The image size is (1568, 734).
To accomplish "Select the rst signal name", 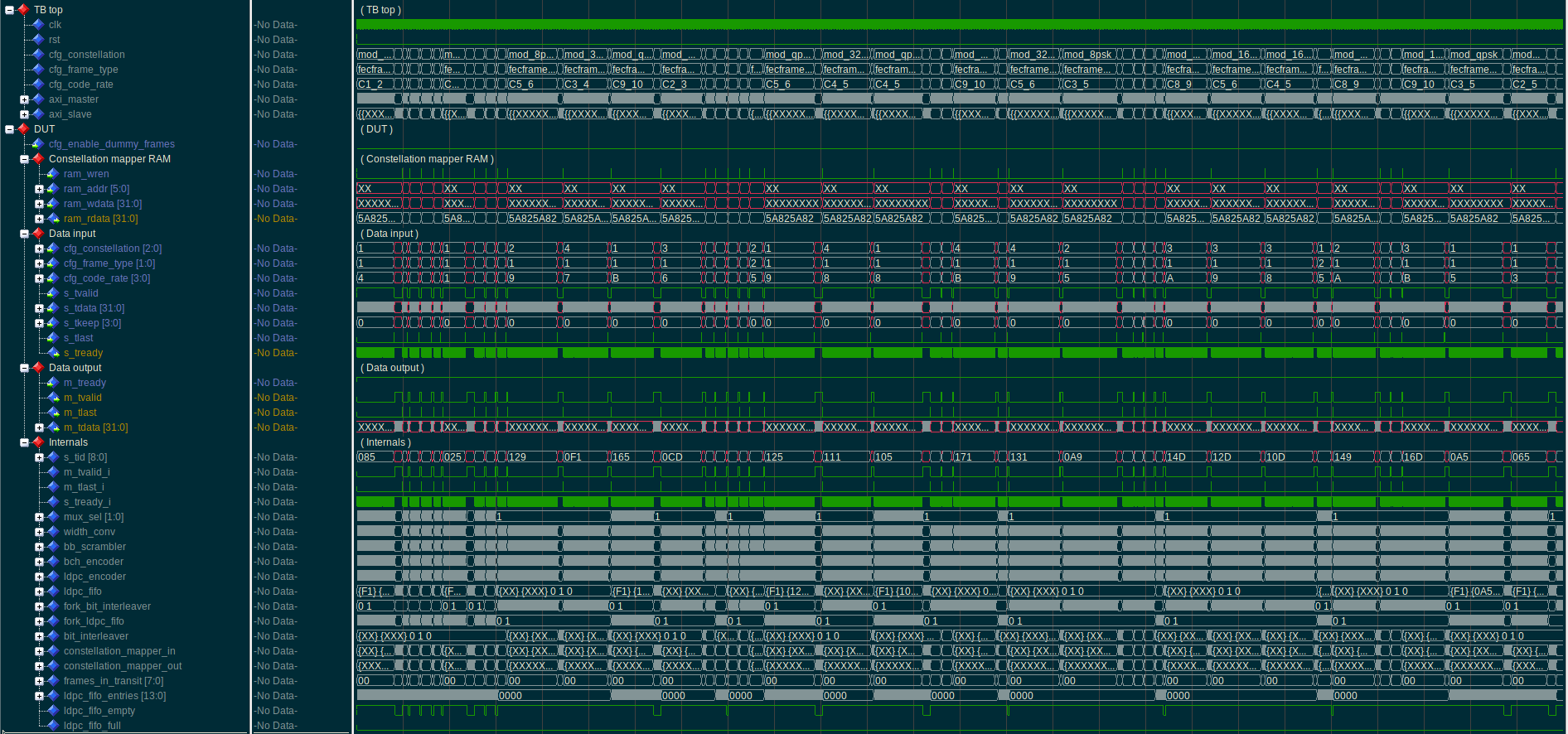I will coord(54,40).
